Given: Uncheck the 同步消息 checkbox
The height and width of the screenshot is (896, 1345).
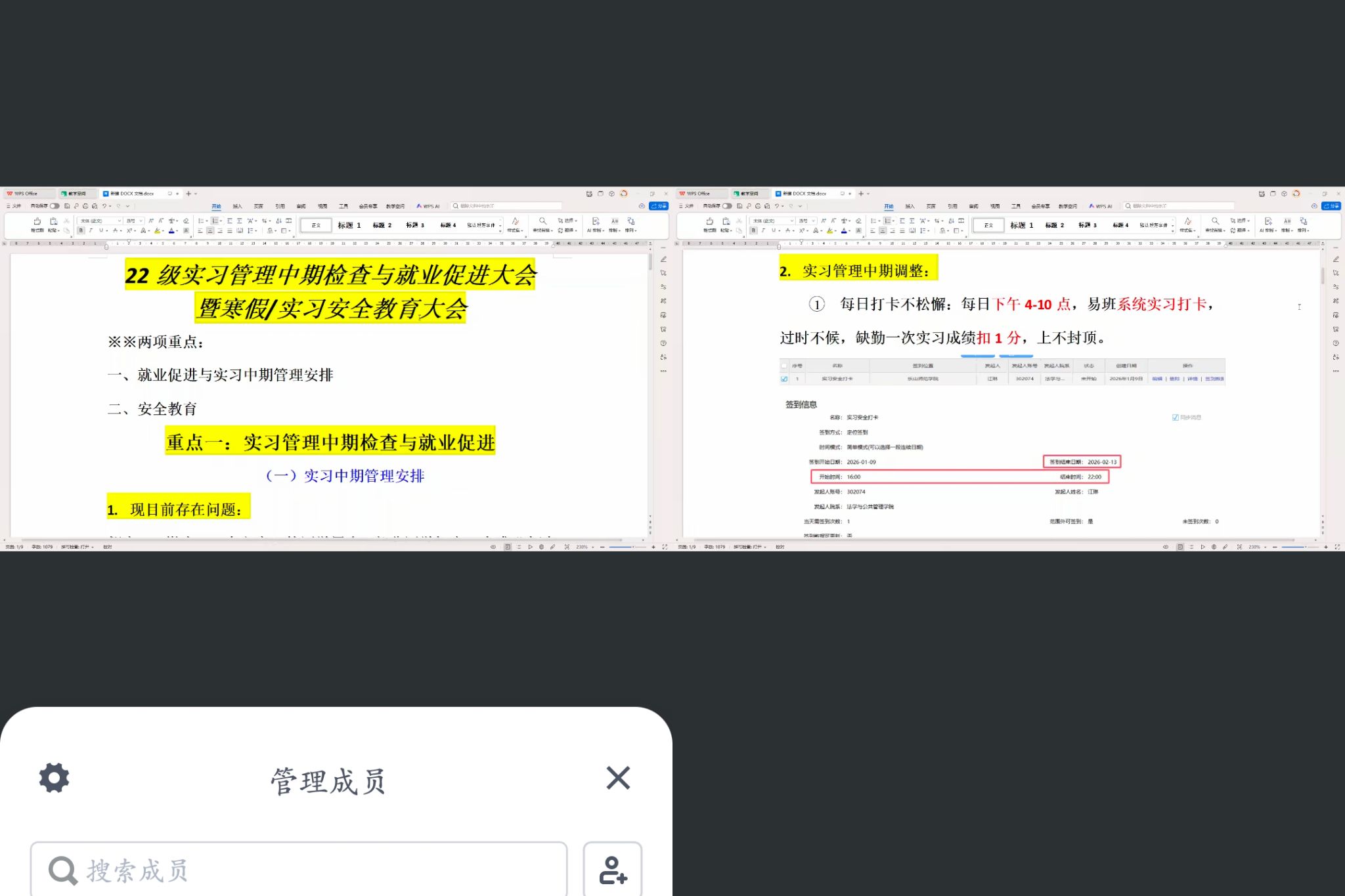Looking at the screenshot, I should point(1175,417).
